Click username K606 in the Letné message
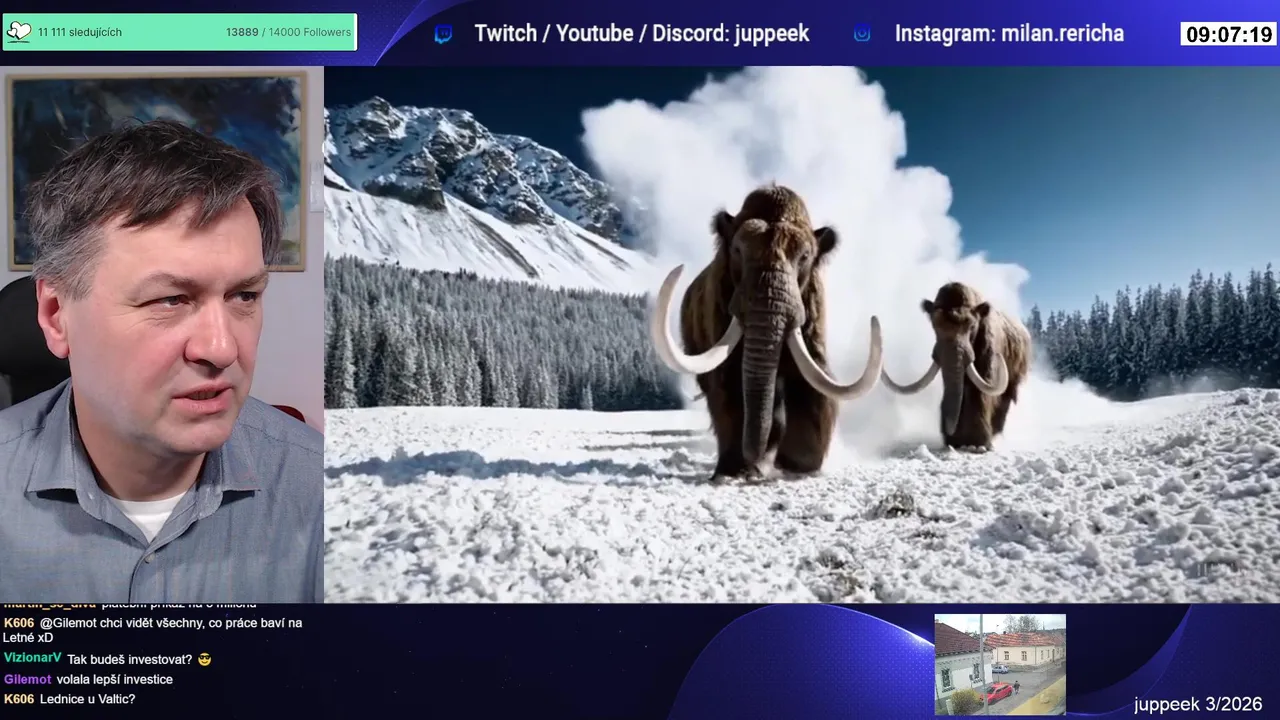Image resolution: width=1280 pixels, height=720 pixels. pos(19,623)
